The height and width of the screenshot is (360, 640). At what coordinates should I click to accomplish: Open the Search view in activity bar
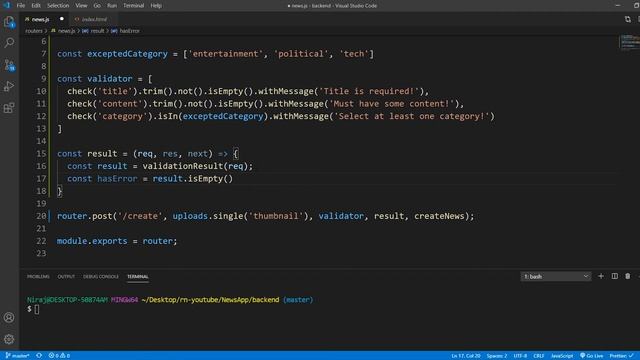9,42
